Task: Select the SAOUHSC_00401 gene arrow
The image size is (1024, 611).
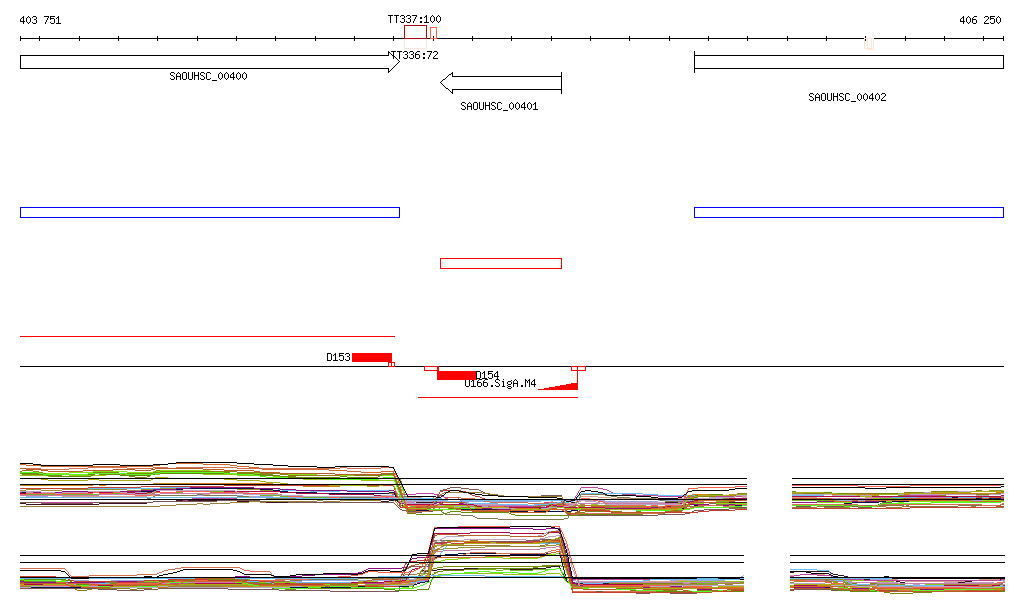Action: pyautogui.click(x=501, y=83)
